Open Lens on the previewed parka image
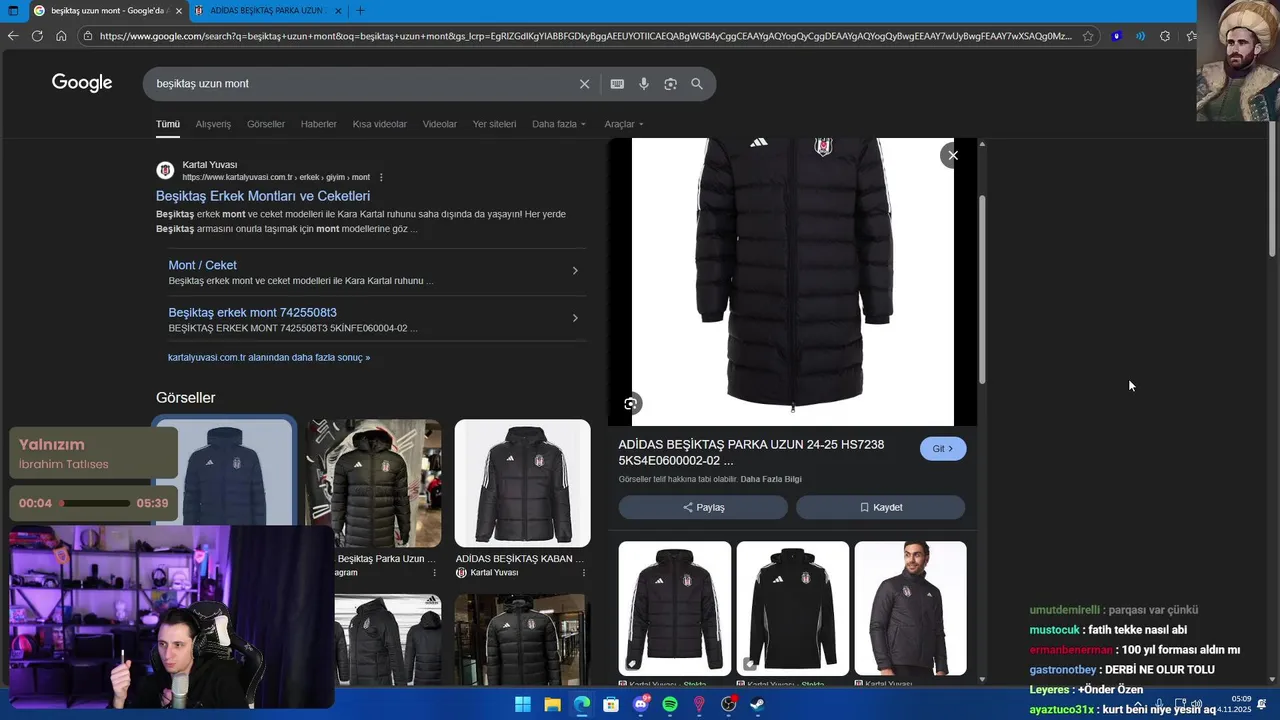 [631, 404]
